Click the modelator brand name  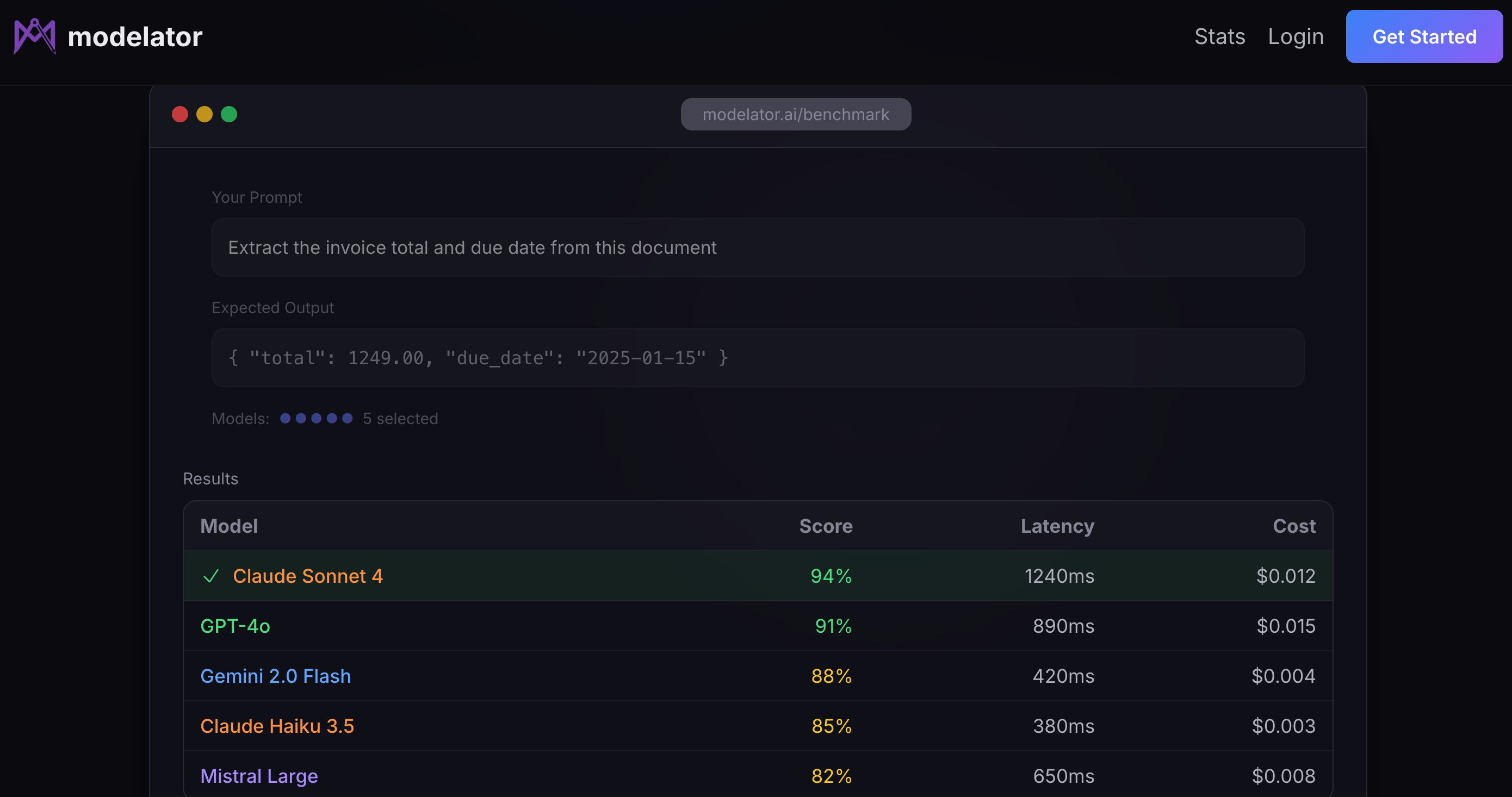(x=135, y=36)
